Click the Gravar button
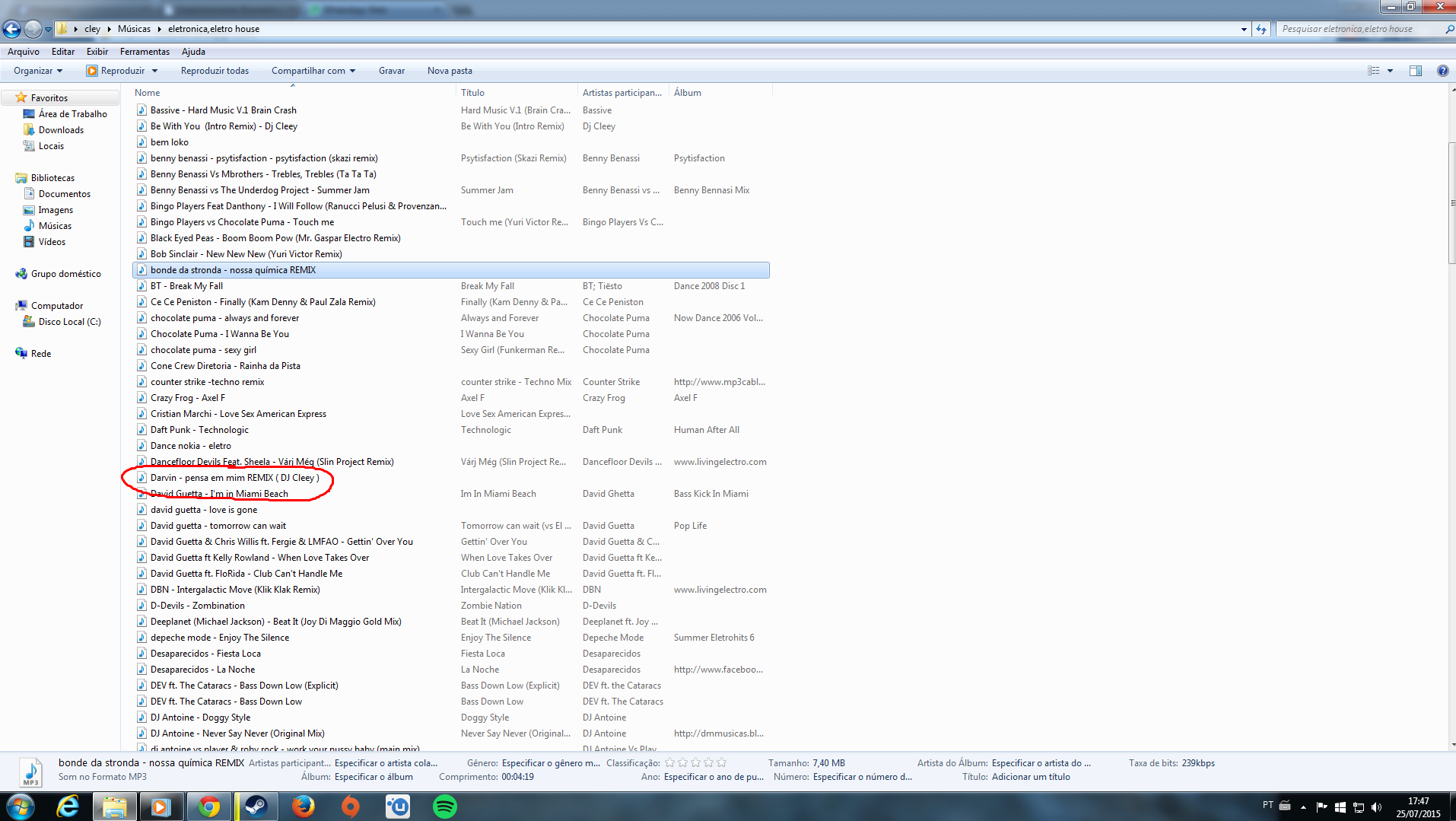This screenshot has width=1456, height=821. click(392, 71)
